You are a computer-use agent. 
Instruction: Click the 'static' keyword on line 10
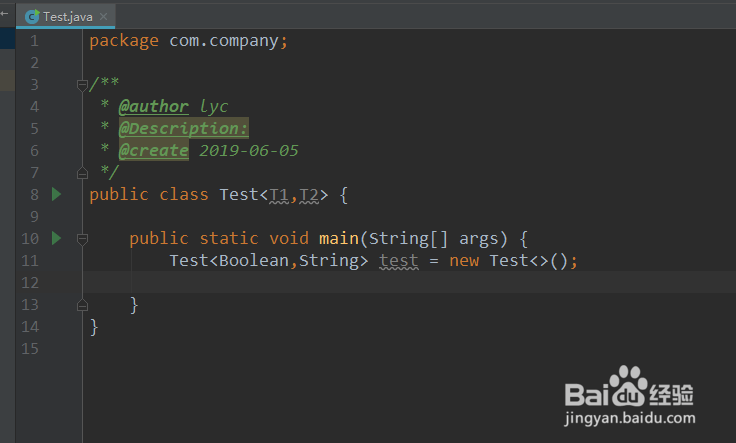[229, 238]
